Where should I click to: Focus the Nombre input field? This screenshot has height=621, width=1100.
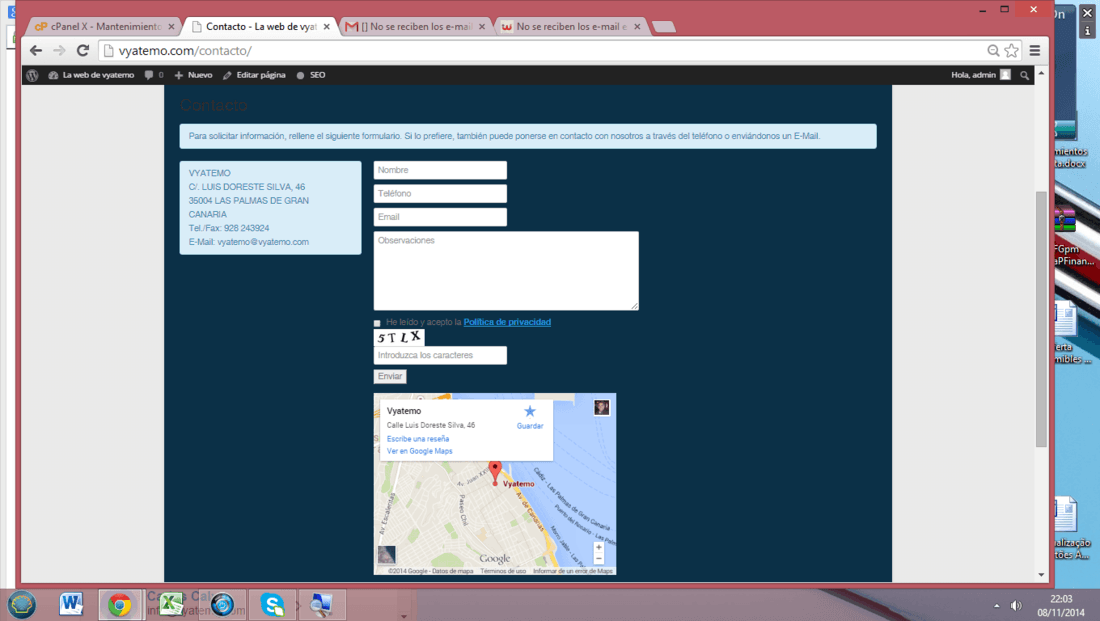pyautogui.click(x=440, y=170)
